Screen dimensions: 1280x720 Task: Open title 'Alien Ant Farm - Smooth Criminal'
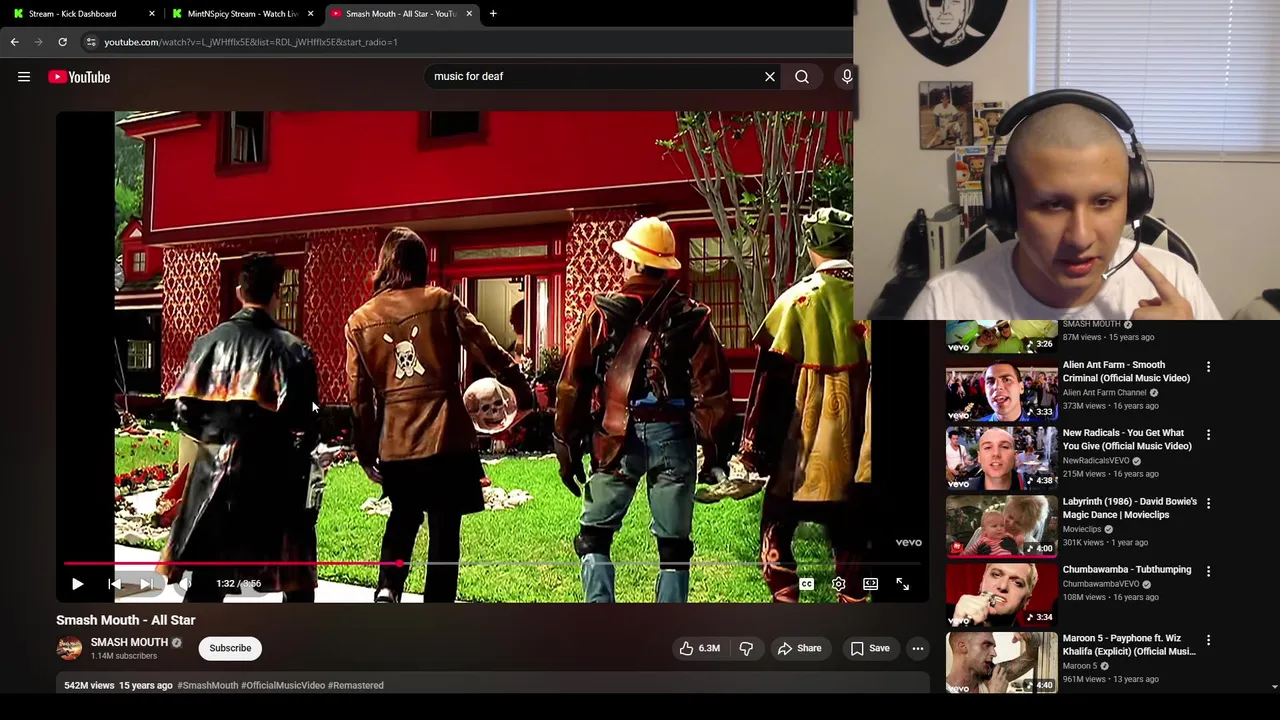tap(1126, 371)
